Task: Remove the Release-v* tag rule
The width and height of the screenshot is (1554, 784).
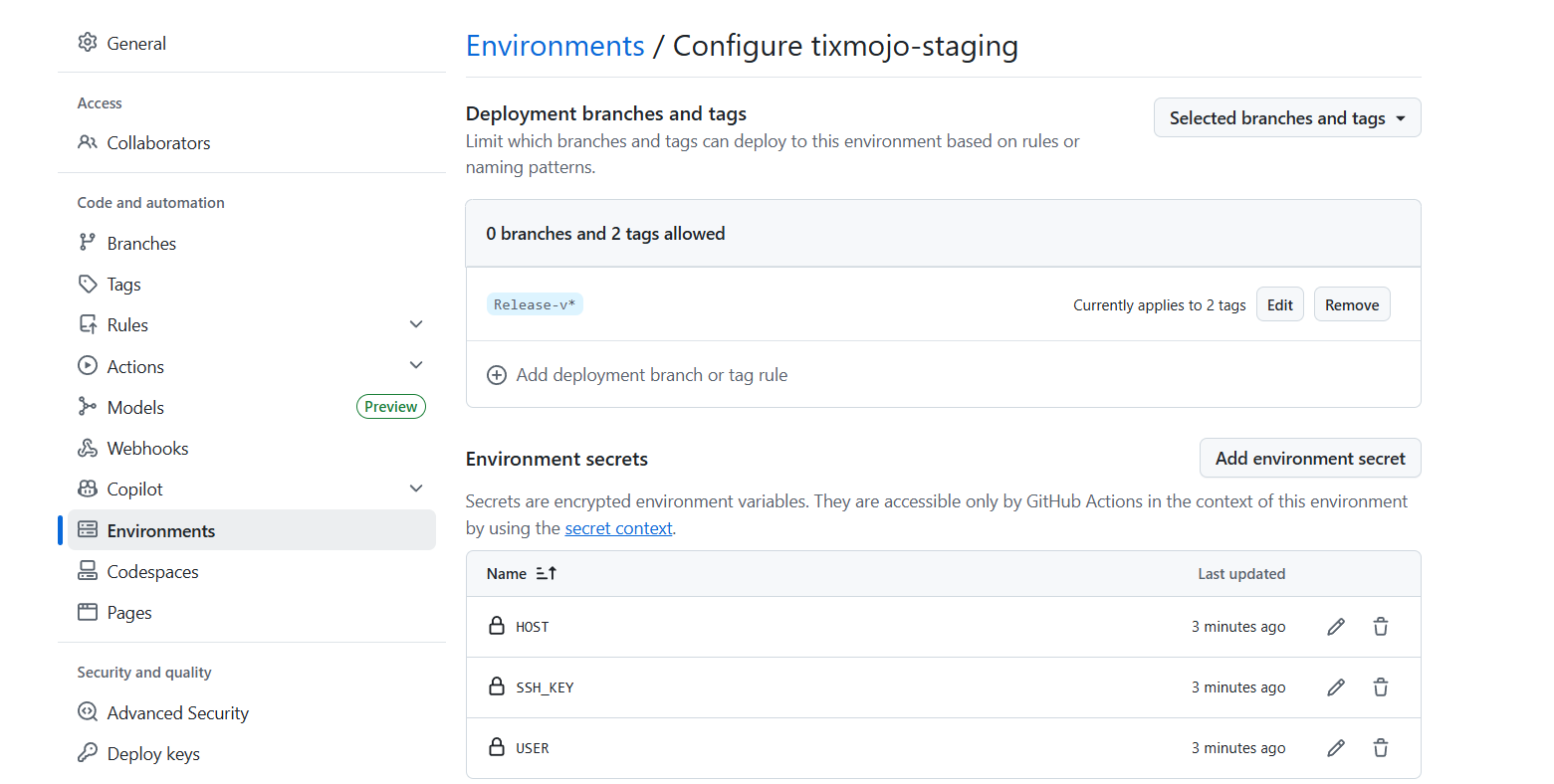Action: (x=1352, y=304)
